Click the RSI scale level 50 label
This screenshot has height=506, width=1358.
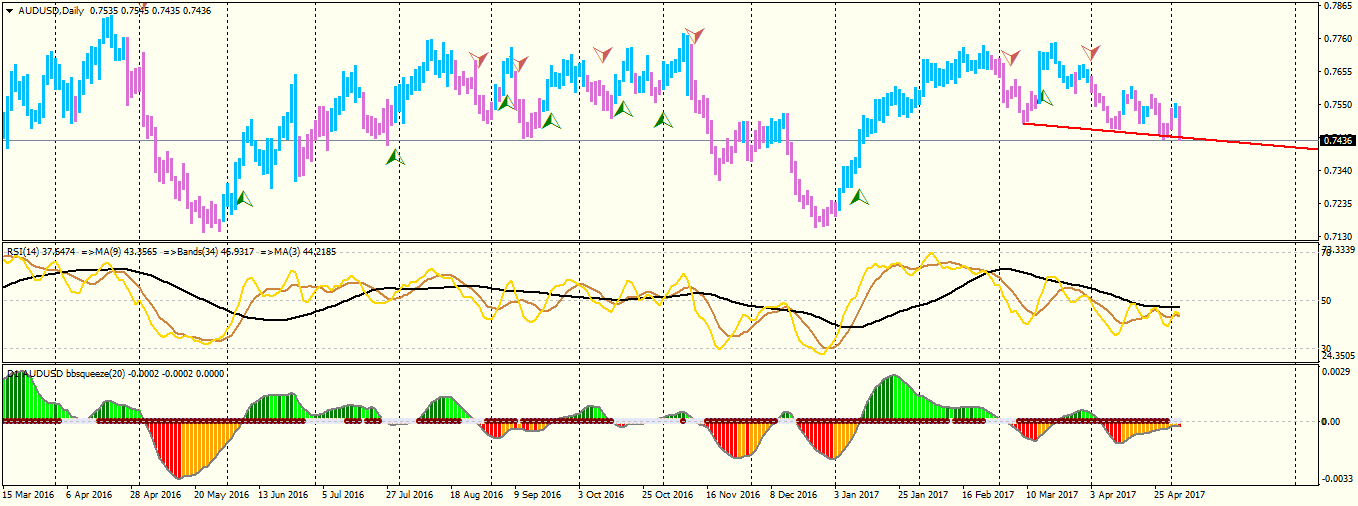[x=1328, y=300]
